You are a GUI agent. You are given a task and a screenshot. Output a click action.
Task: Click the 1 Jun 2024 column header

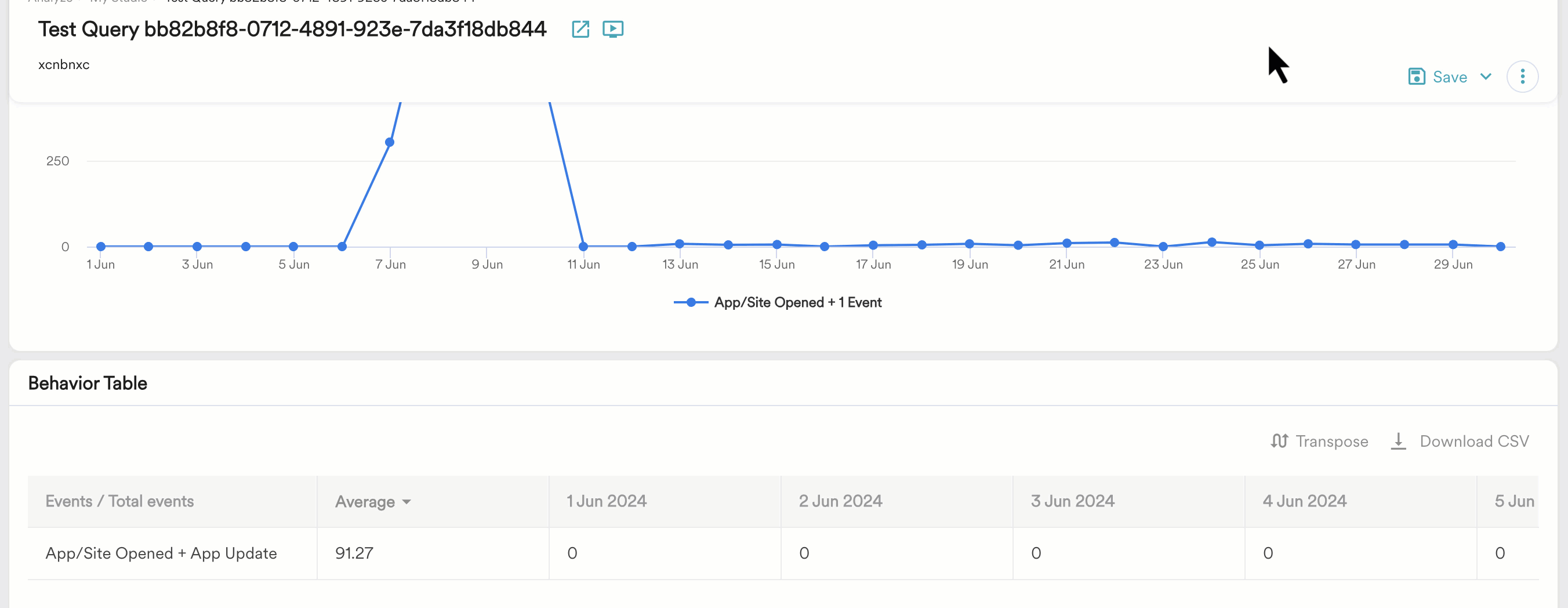(x=606, y=501)
